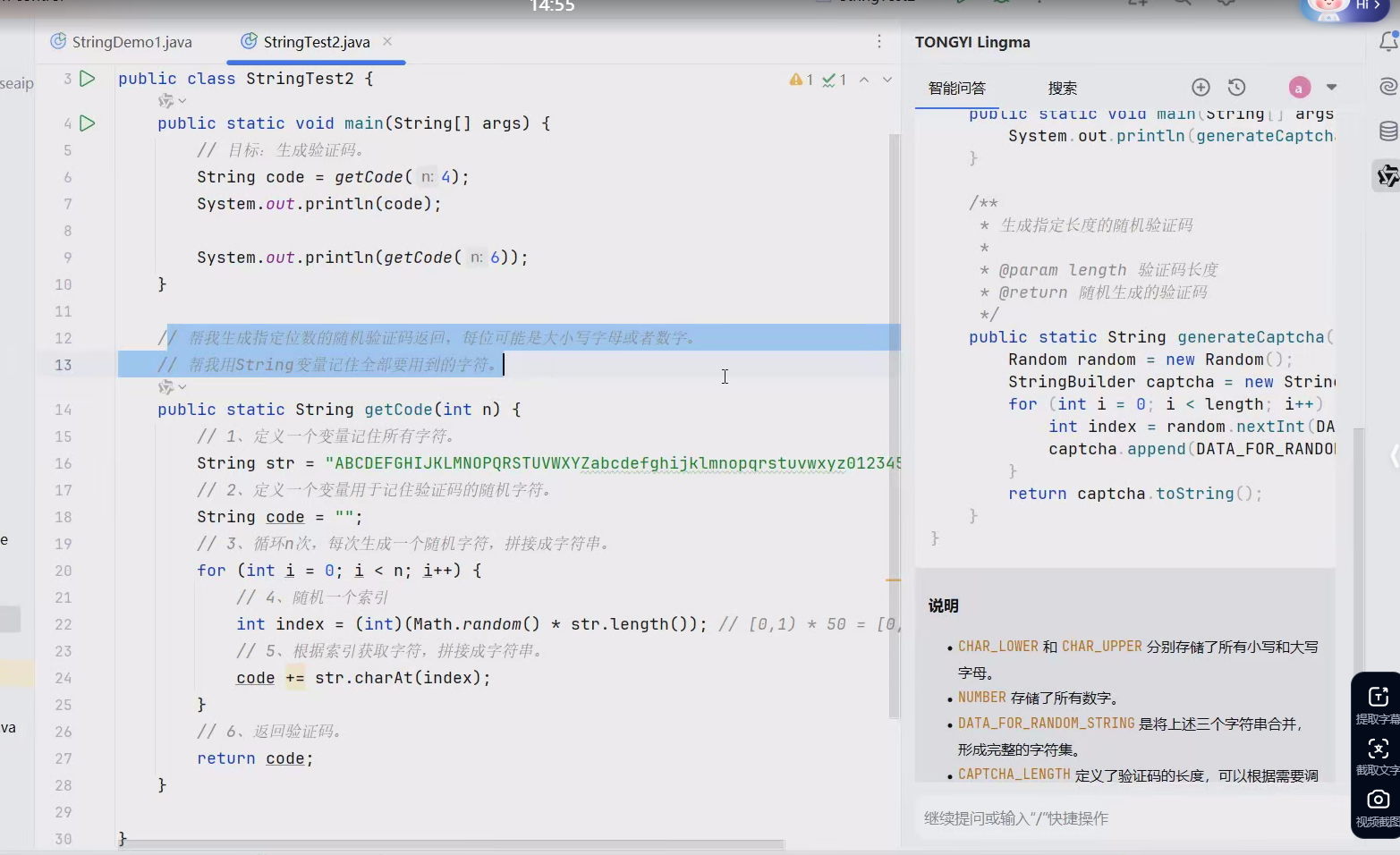Open the spiral tool window icon in the right sidebar
Viewport: 1400px width, 855px height.
[1388, 86]
